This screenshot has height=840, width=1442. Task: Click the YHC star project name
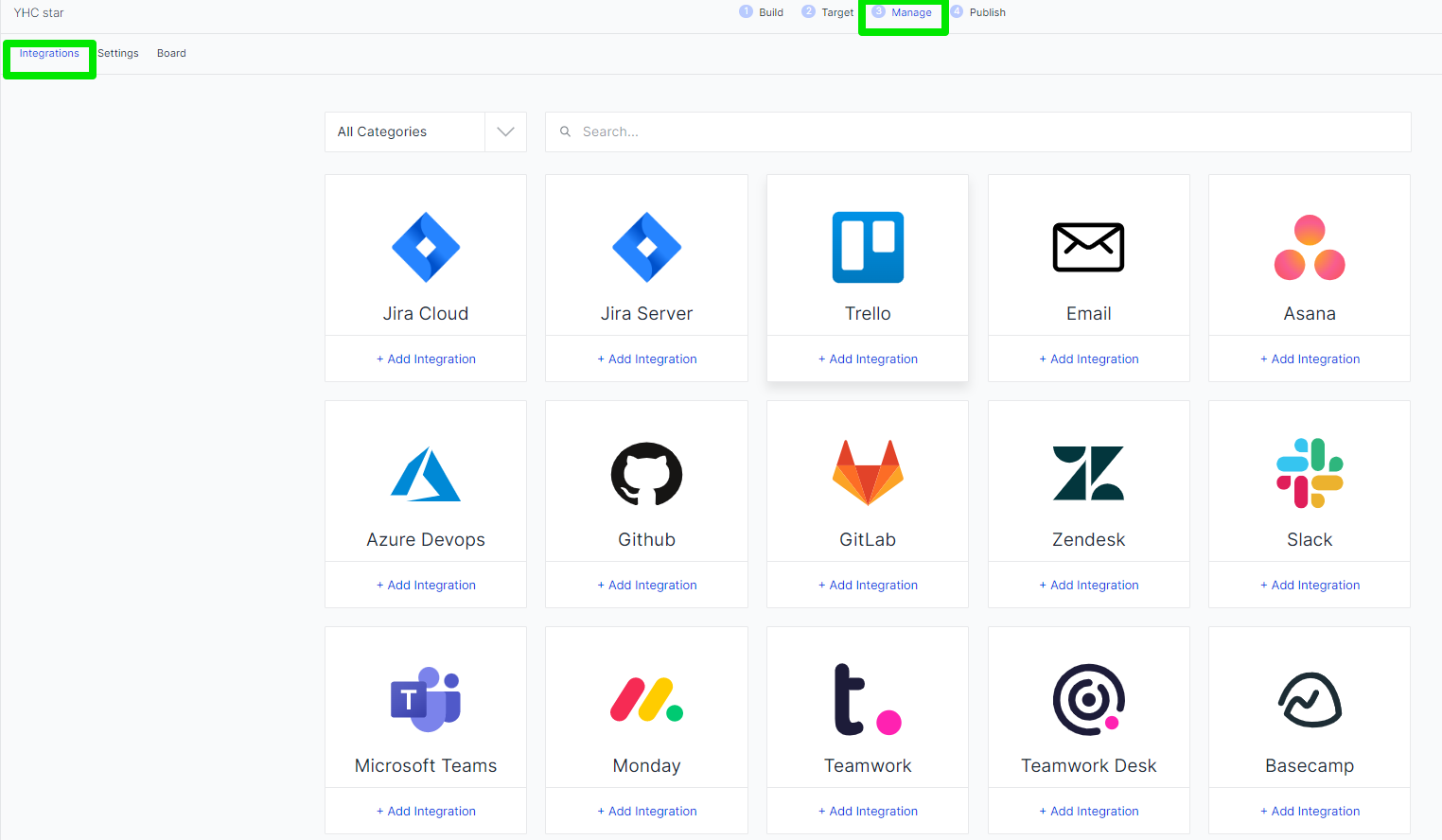pyautogui.click(x=39, y=12)
